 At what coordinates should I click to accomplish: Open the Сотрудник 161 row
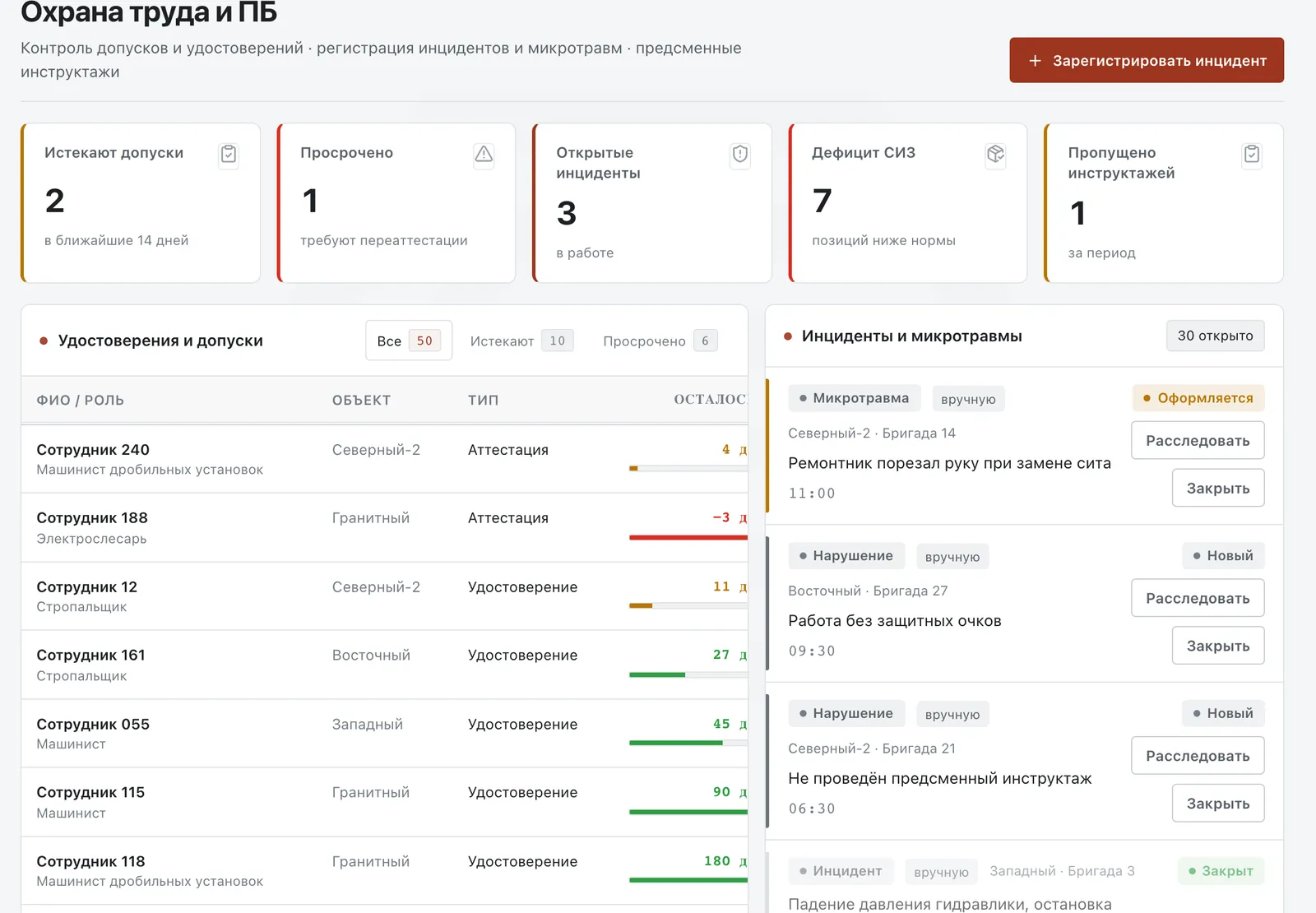pyautogui.click(x=384, y=665)
